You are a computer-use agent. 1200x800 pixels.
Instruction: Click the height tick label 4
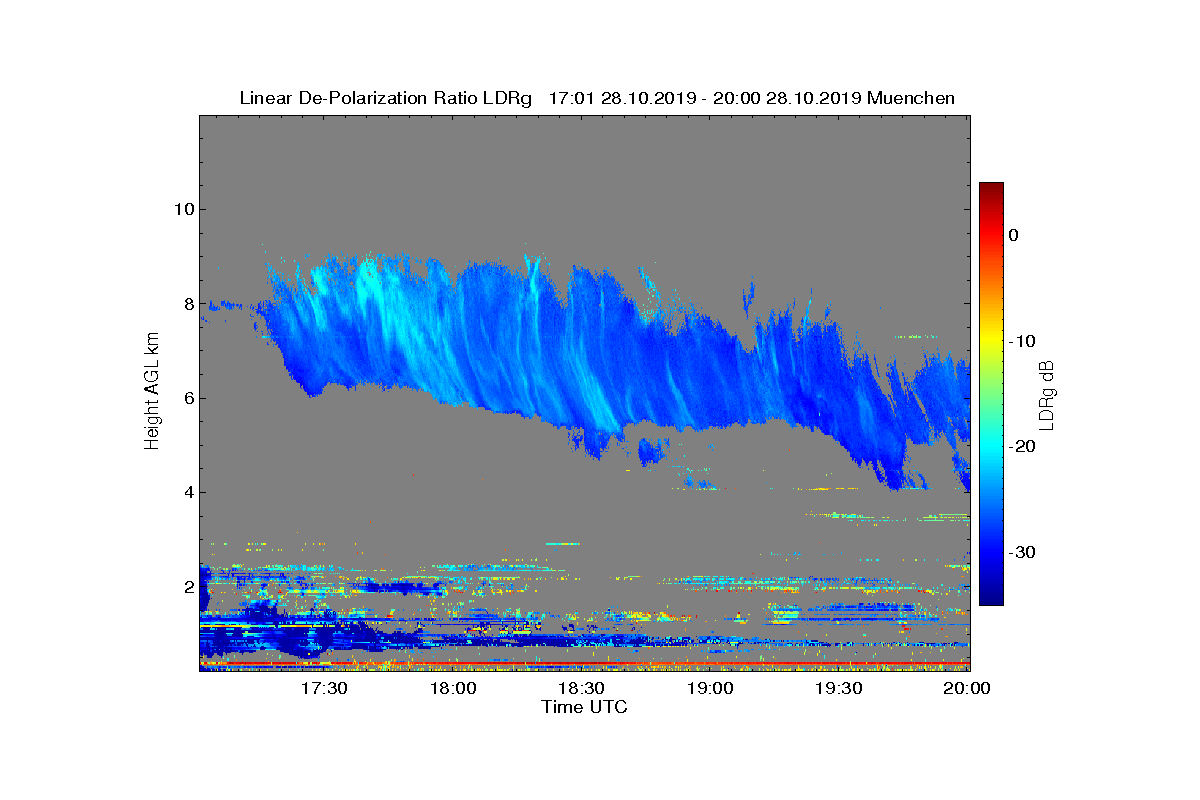[188, 492]
